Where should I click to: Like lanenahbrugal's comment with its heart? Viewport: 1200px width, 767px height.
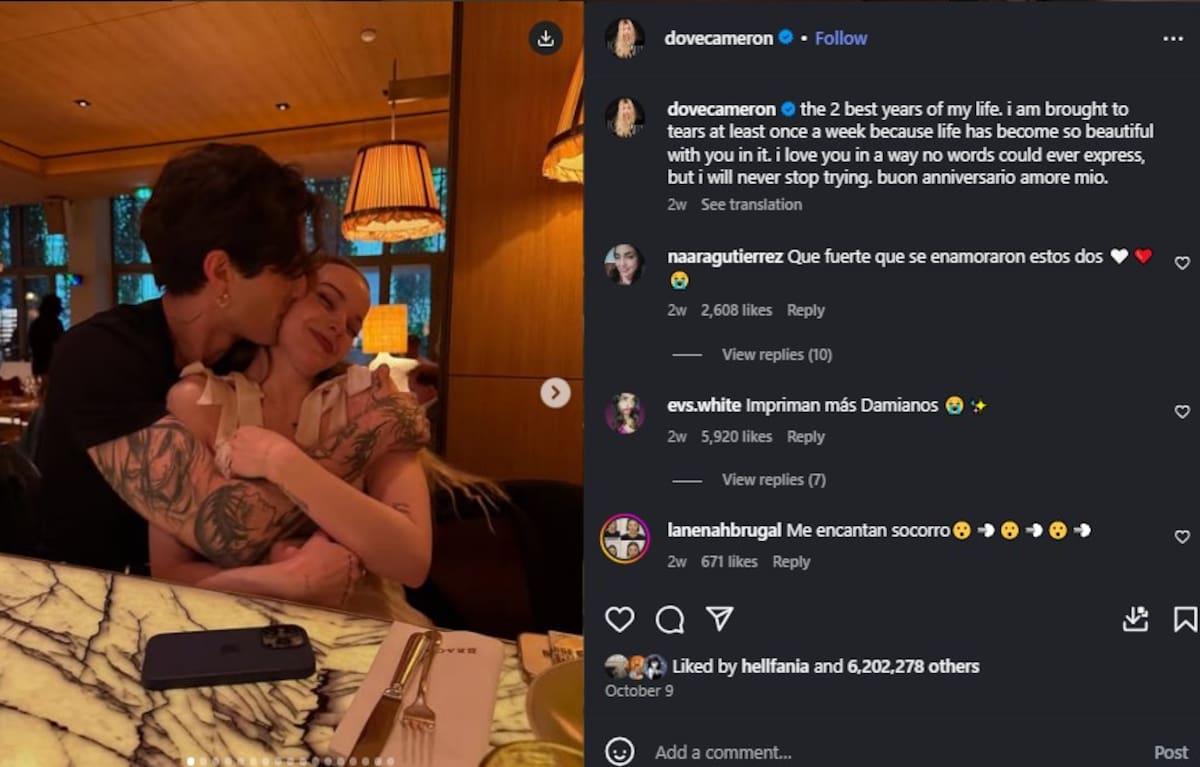(1181, 536)
